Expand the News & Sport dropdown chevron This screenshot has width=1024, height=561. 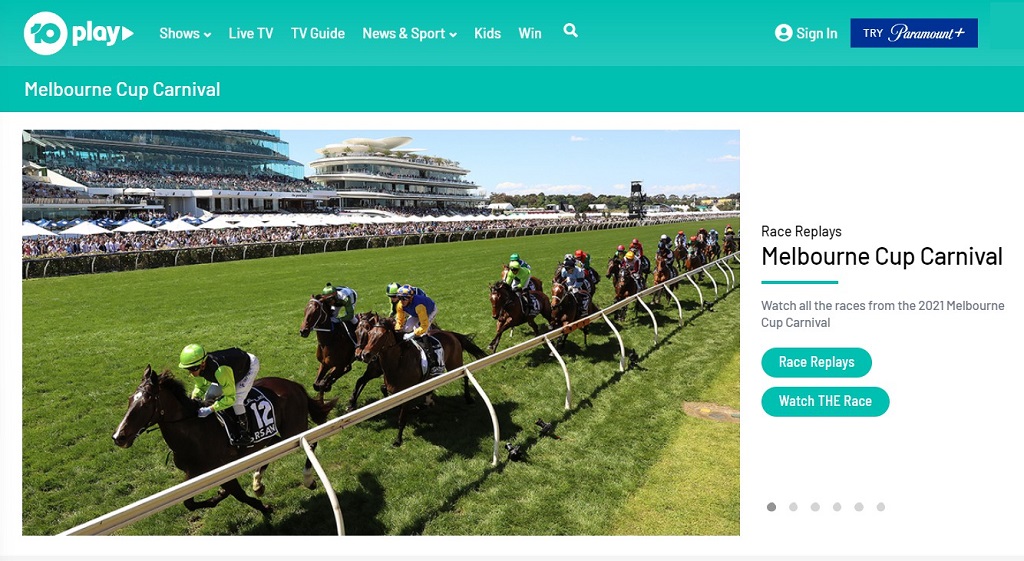453,35
